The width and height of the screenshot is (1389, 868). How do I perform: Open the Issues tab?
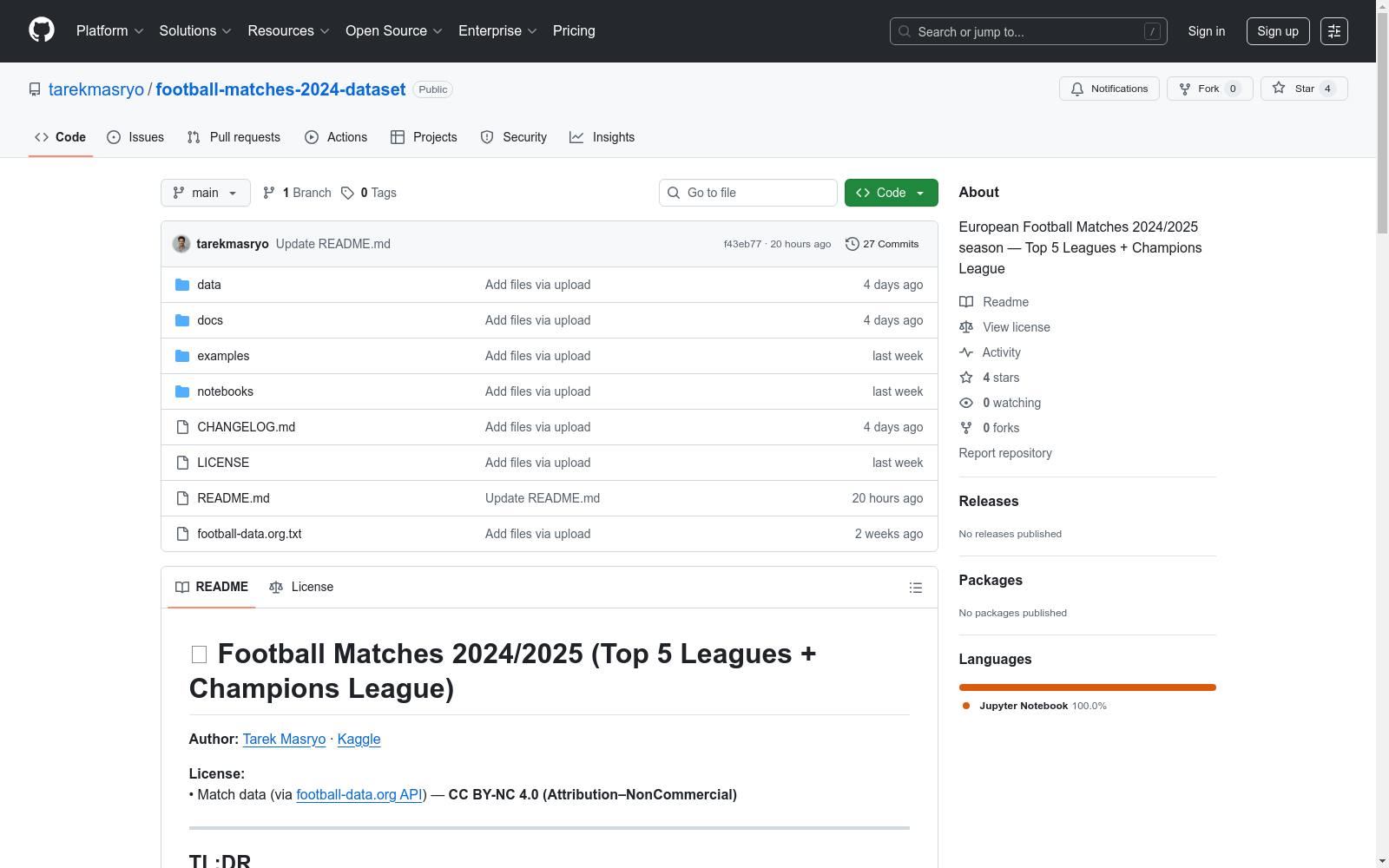click(x=135, y=137)
